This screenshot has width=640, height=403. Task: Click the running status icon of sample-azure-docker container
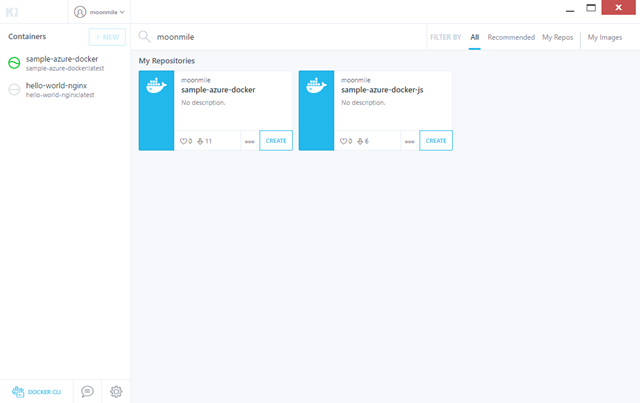14,63
